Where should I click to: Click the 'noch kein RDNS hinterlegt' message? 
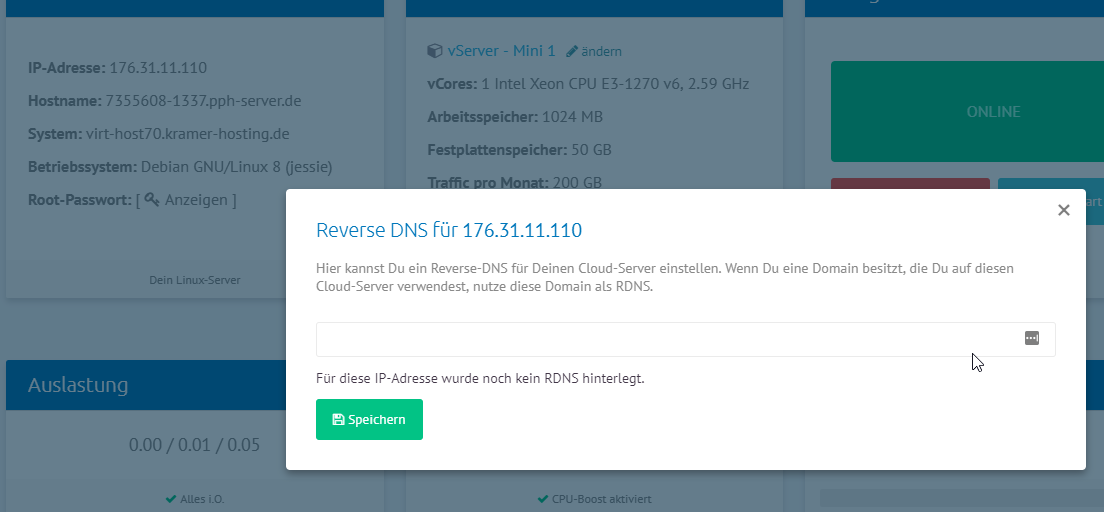480,378
